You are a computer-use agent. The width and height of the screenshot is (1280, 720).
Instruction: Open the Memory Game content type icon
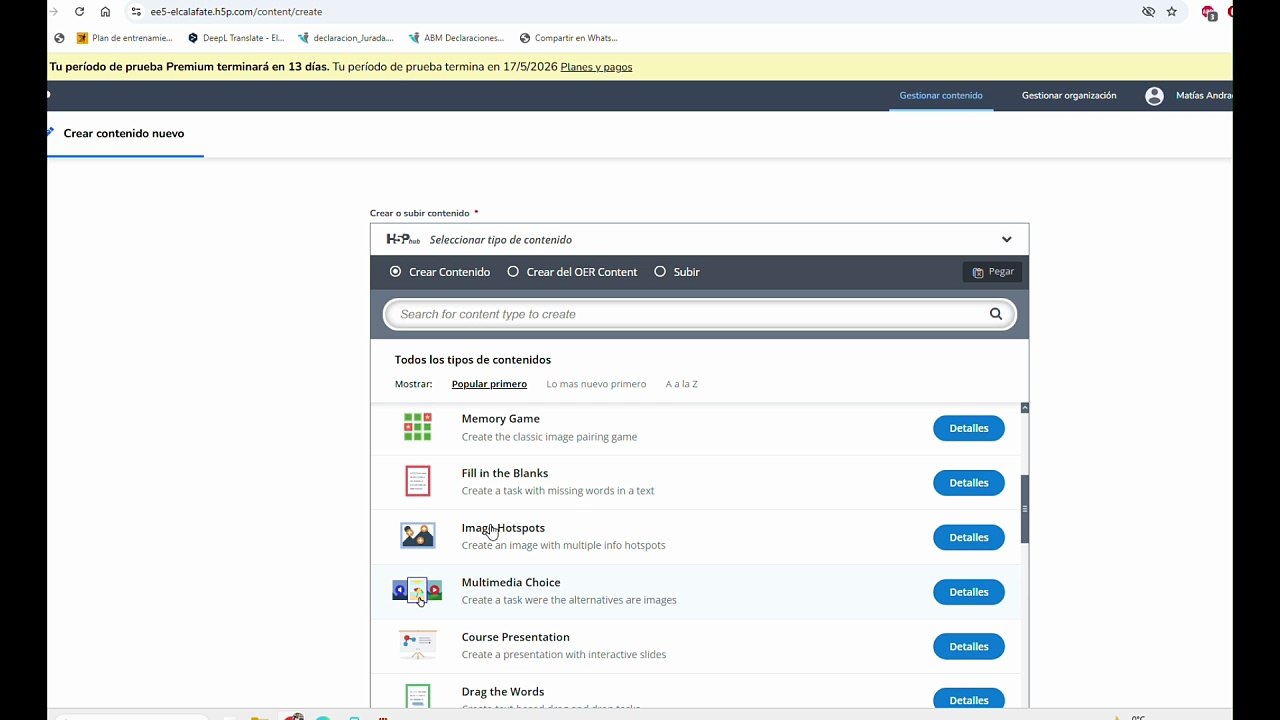417,427
